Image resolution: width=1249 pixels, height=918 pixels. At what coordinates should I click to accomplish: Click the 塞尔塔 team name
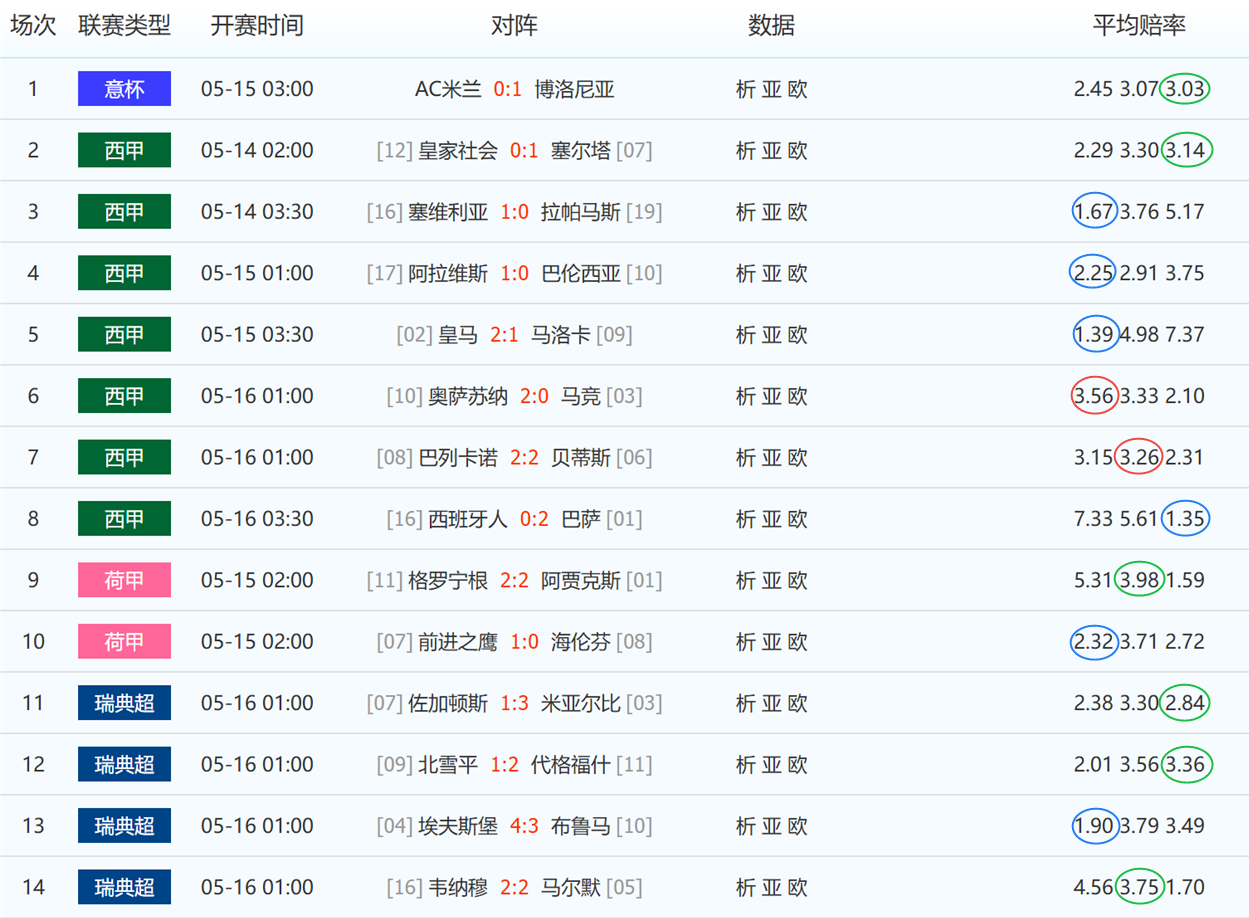pos(580,150)
